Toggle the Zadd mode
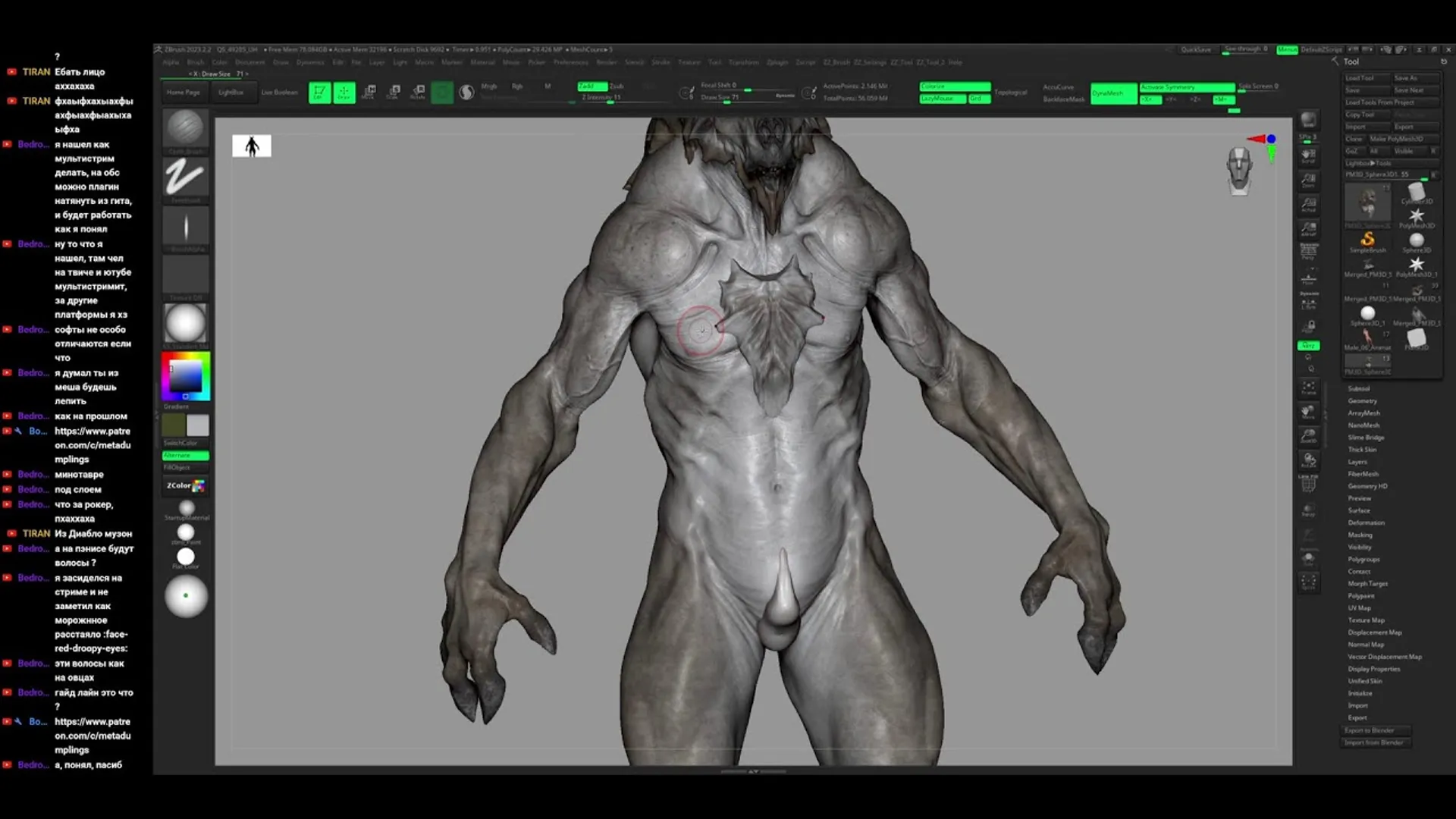This screenshot has width=1456, height=819. click(591, 86)
